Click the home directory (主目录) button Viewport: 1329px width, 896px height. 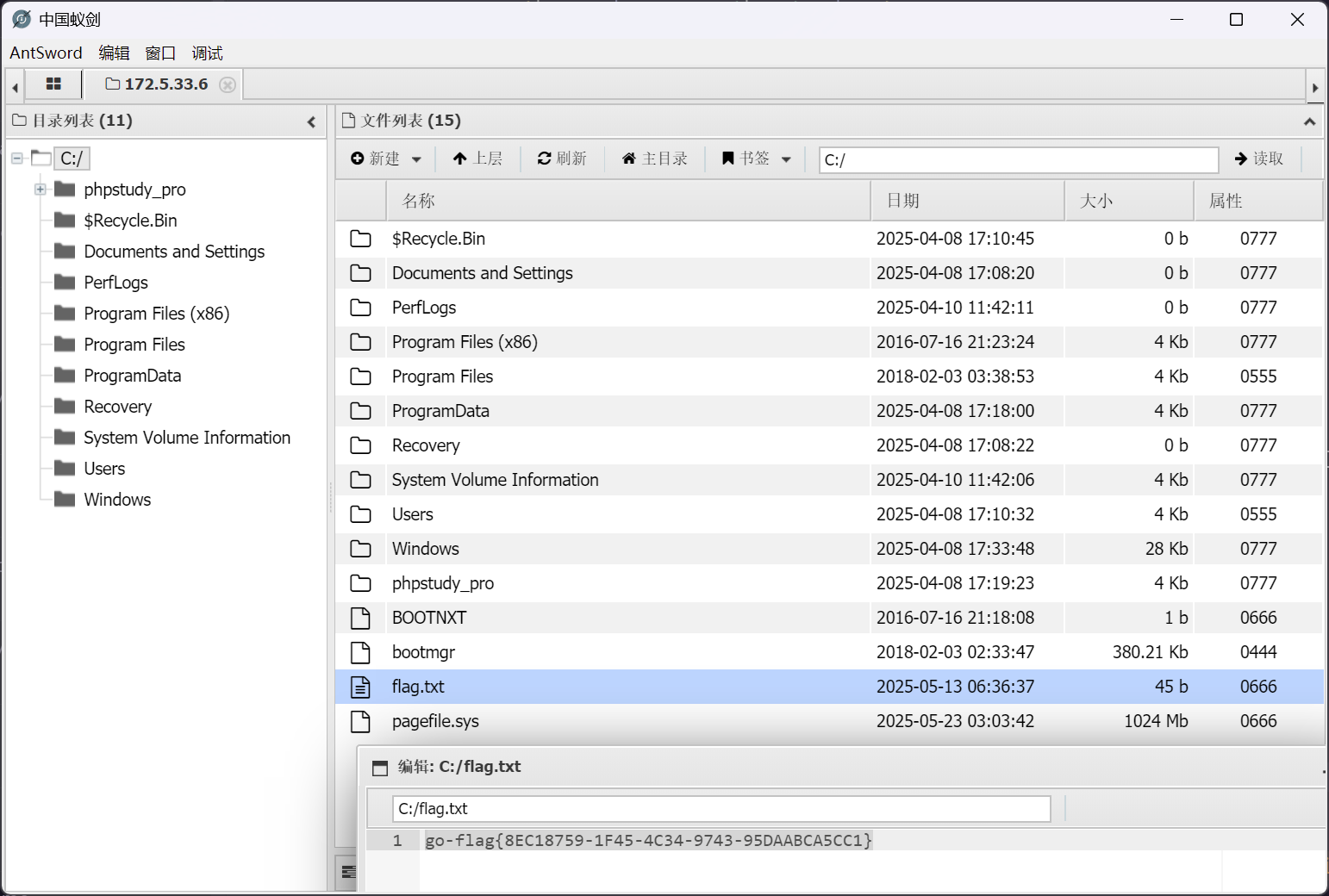(655, 159)
